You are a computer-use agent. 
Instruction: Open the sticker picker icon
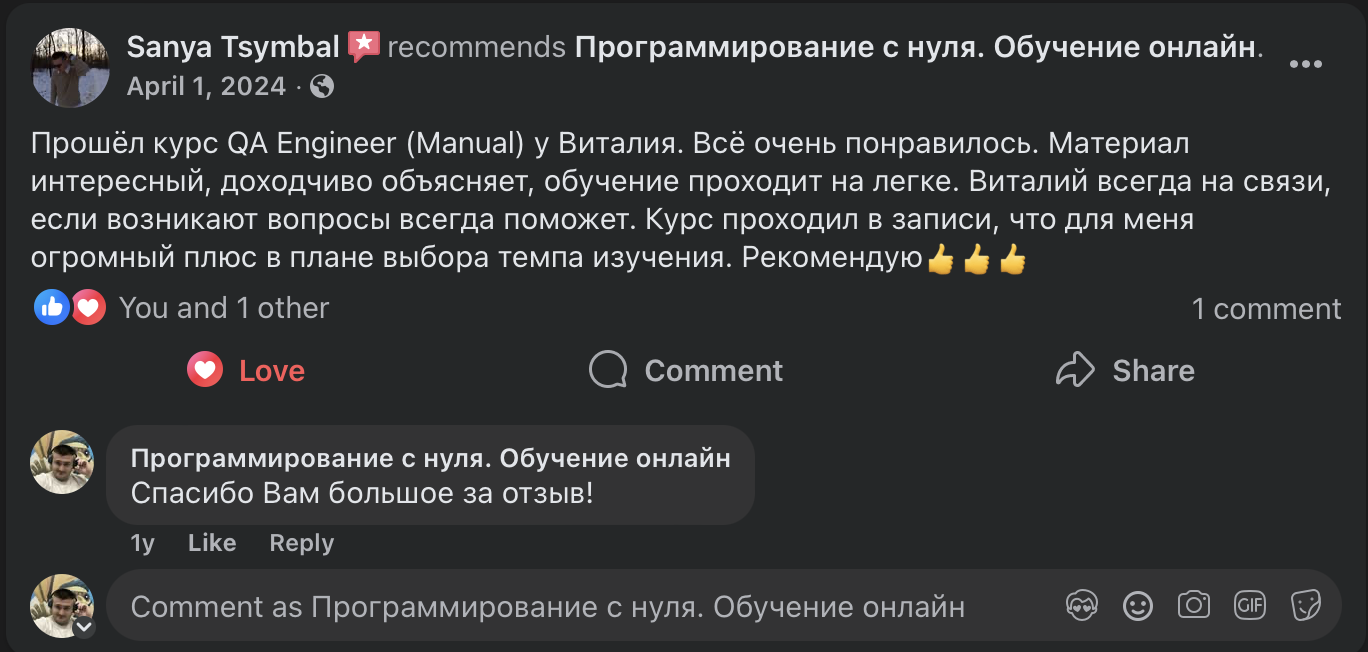(x=1305, y=605)
